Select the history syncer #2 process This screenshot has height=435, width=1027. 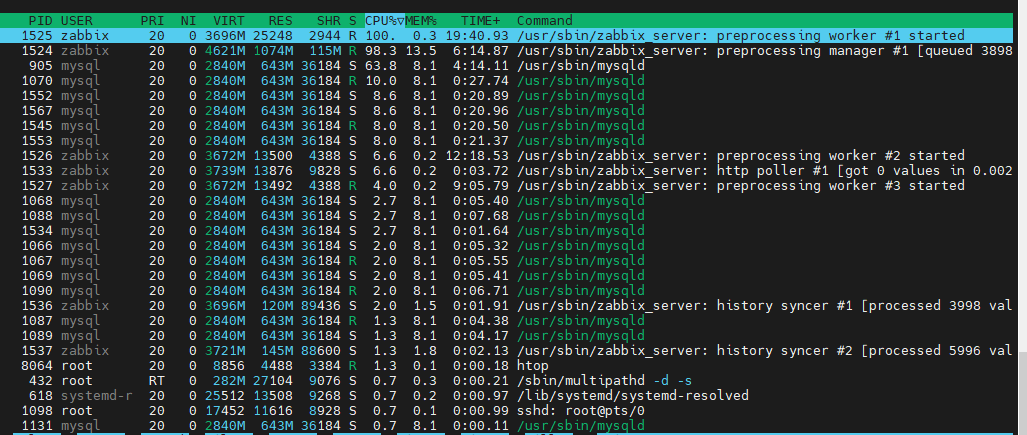(506, 351)
